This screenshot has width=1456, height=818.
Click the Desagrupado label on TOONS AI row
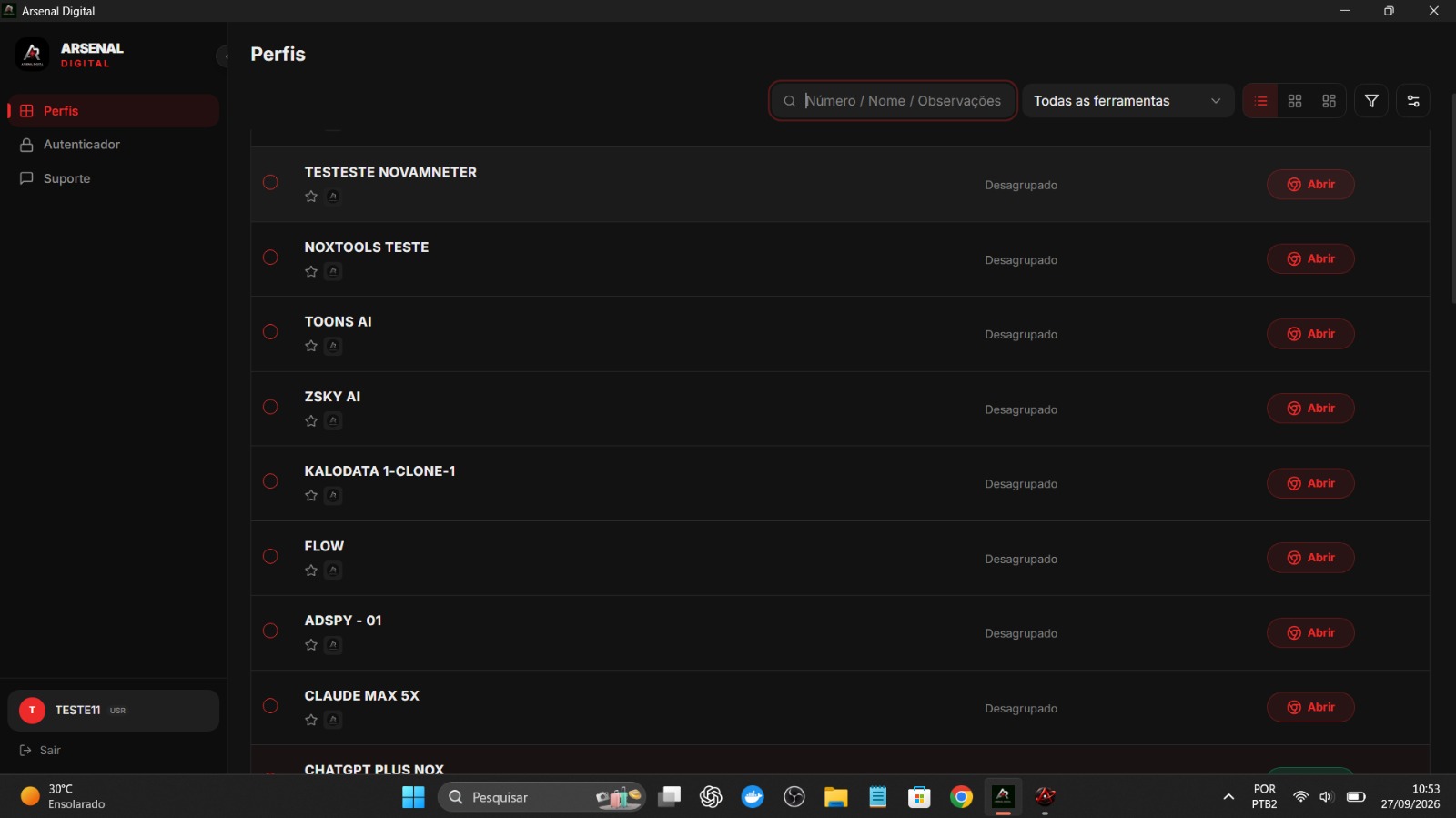[x=1021, y=335]
